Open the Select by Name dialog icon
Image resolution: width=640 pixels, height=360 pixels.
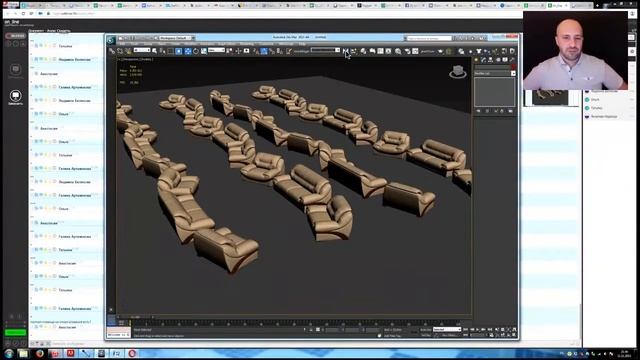162,51
